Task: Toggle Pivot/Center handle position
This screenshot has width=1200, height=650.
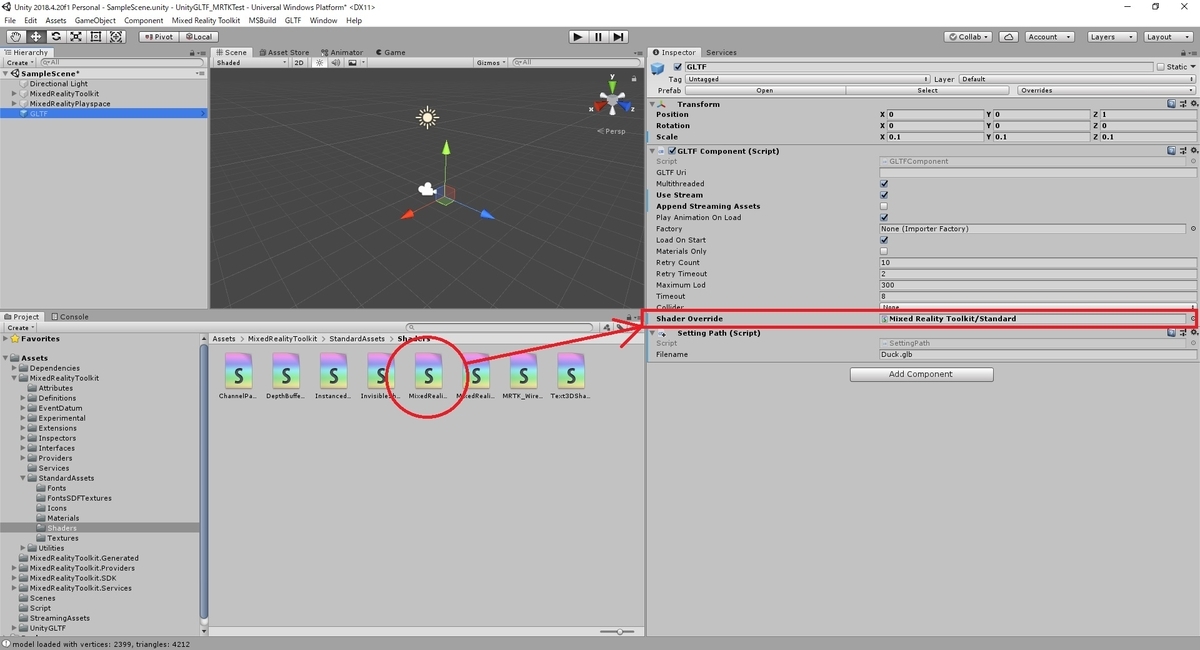Action: [x=157, y=37]
